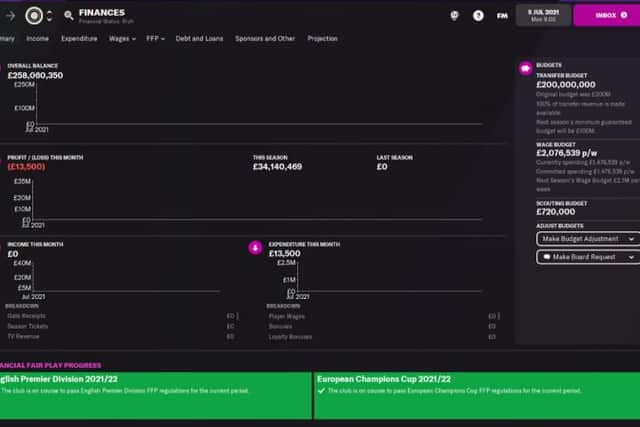This screenshot has width=640, height=427.
Task: Open the European Champions Cup 2021/22 FFP panel
Action: [x=477, y=395]
